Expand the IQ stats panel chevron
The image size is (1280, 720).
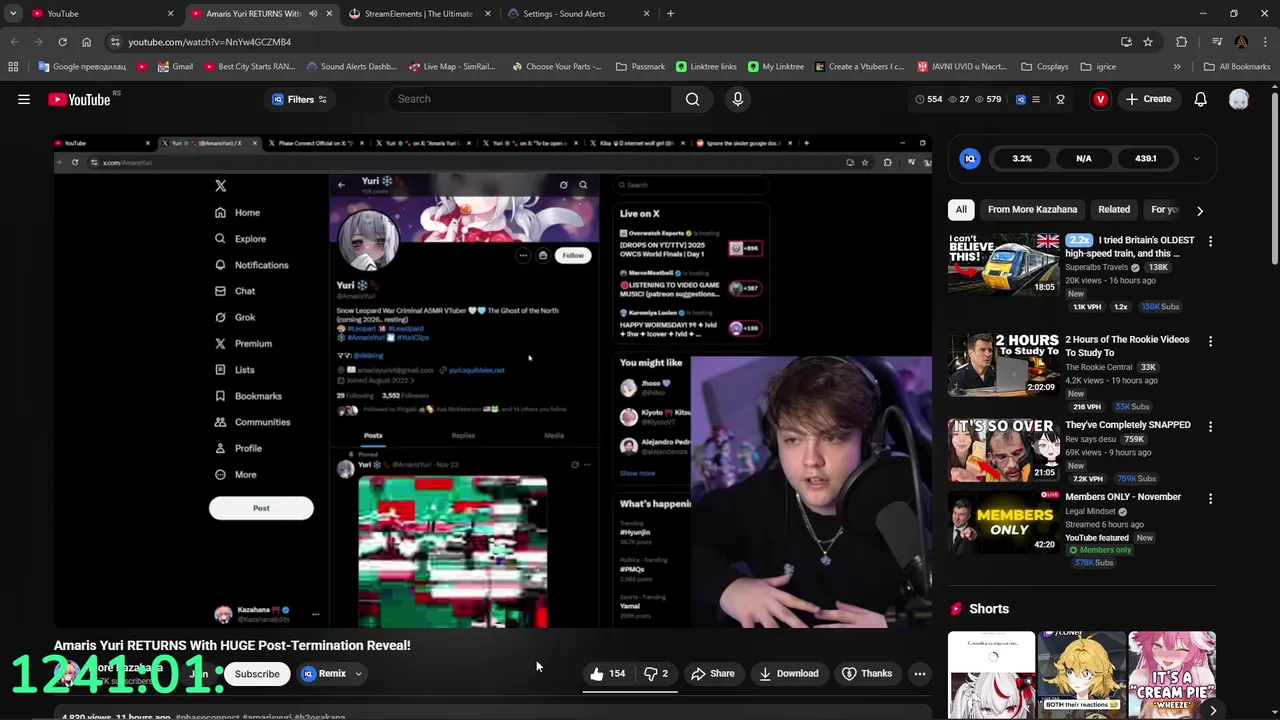pos(1196,158)
